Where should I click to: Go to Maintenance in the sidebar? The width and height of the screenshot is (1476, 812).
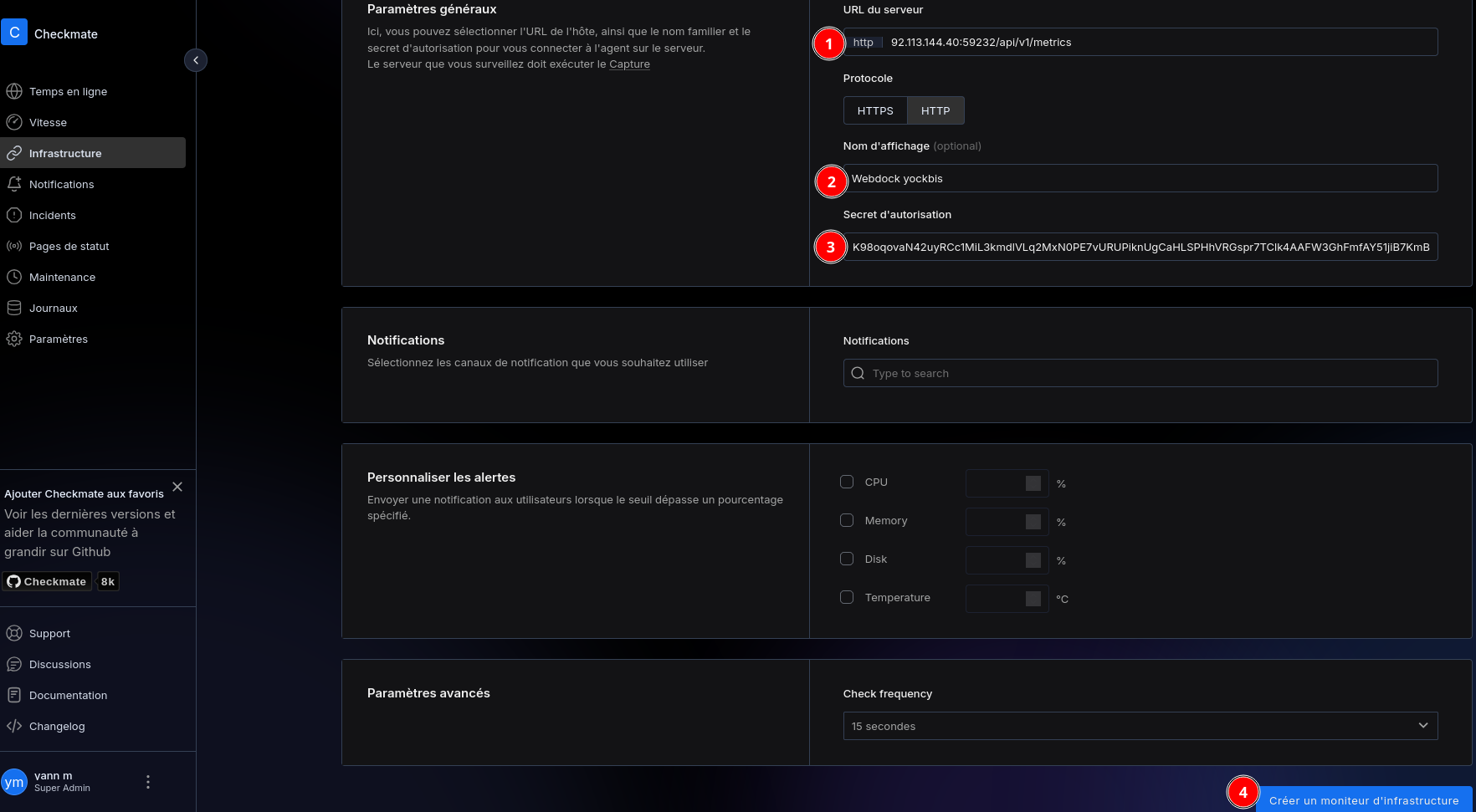(x=62, y=277)
